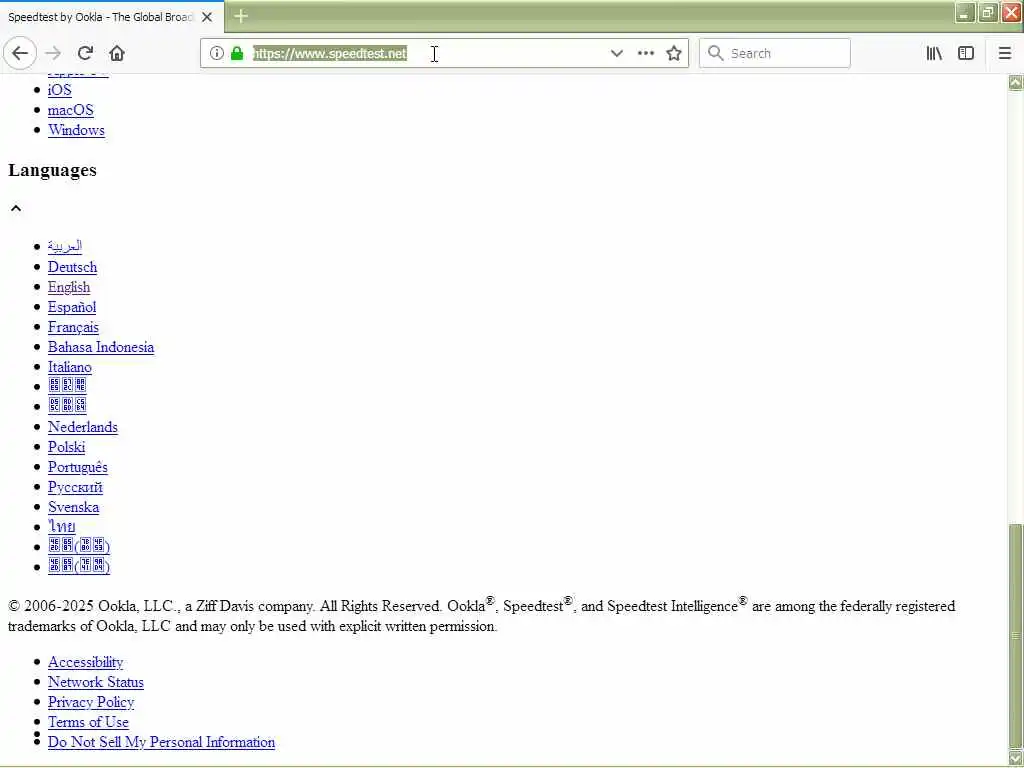Switch language to Nederlands
The width and height of the screenshot is (1024, 768).
coord(82,427)
